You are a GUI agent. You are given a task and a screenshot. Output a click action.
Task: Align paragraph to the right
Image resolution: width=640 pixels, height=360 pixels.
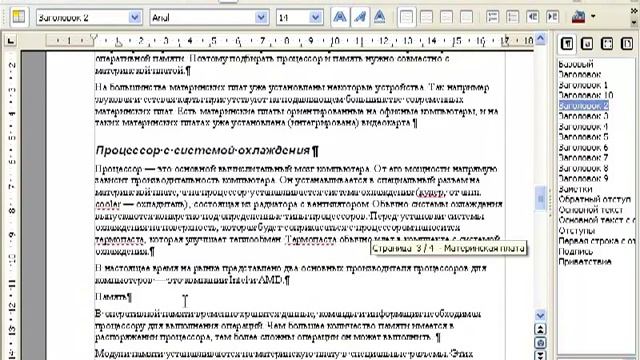447,17
